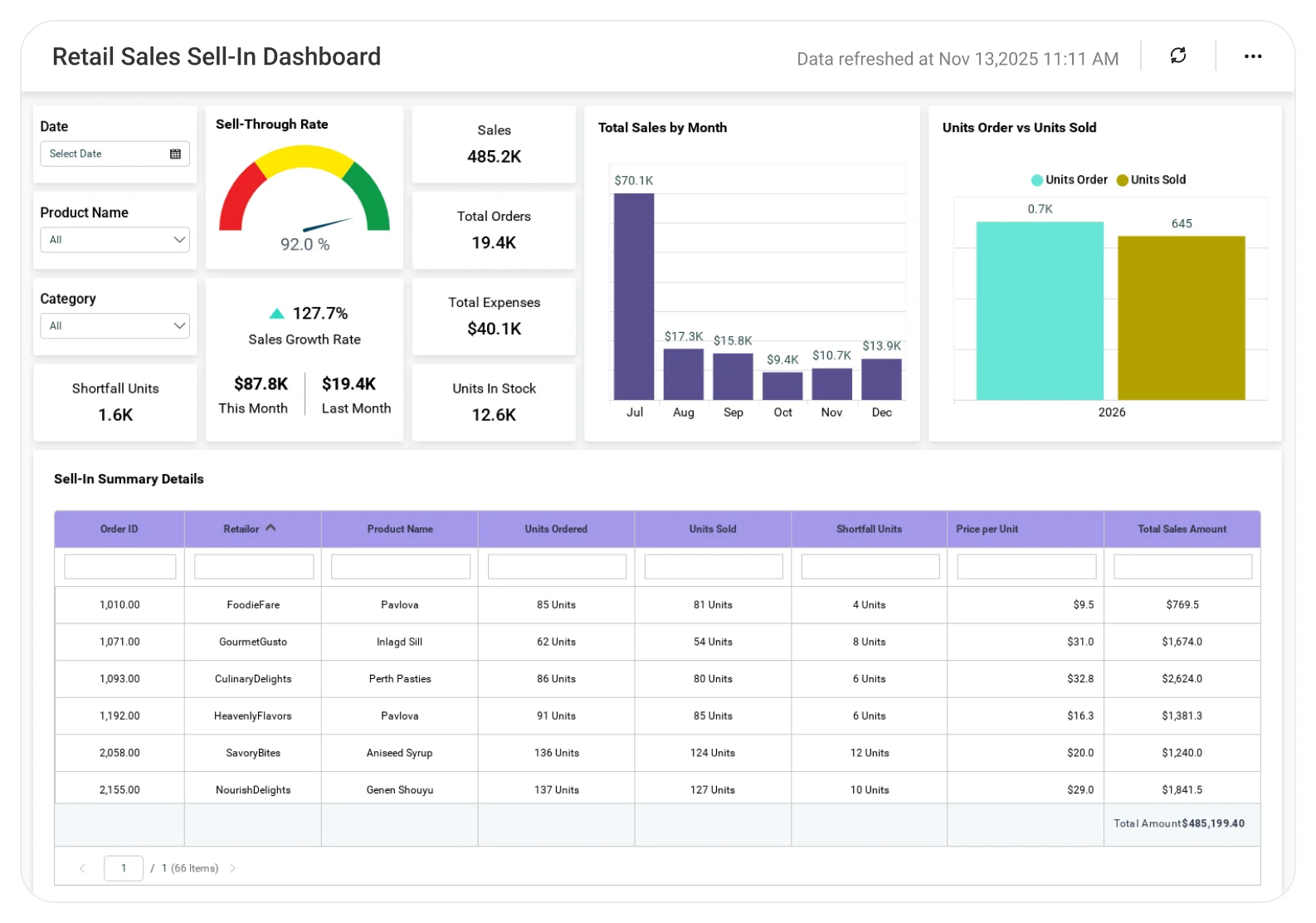Click the Nov bar in Total Sales chart
The width and height of the screenshot is (1316, 923).
pos(832,384)
